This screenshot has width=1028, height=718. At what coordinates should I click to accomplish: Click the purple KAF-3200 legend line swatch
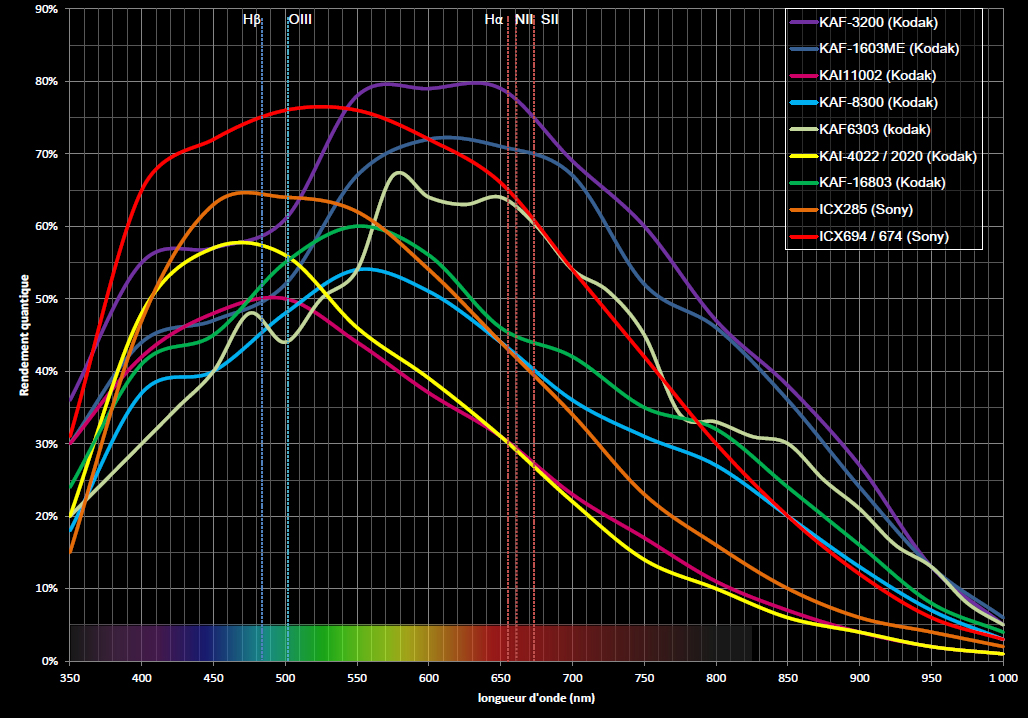pos(804,22)
